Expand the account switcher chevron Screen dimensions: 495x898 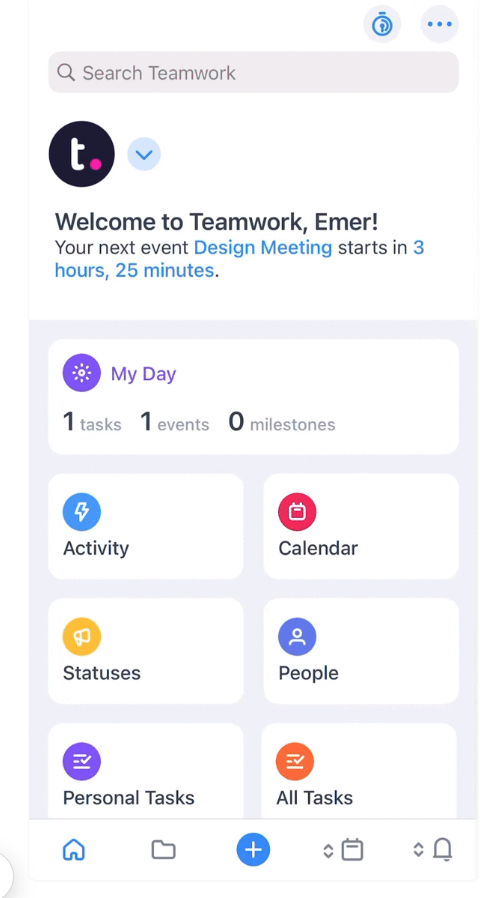point(144,155)
